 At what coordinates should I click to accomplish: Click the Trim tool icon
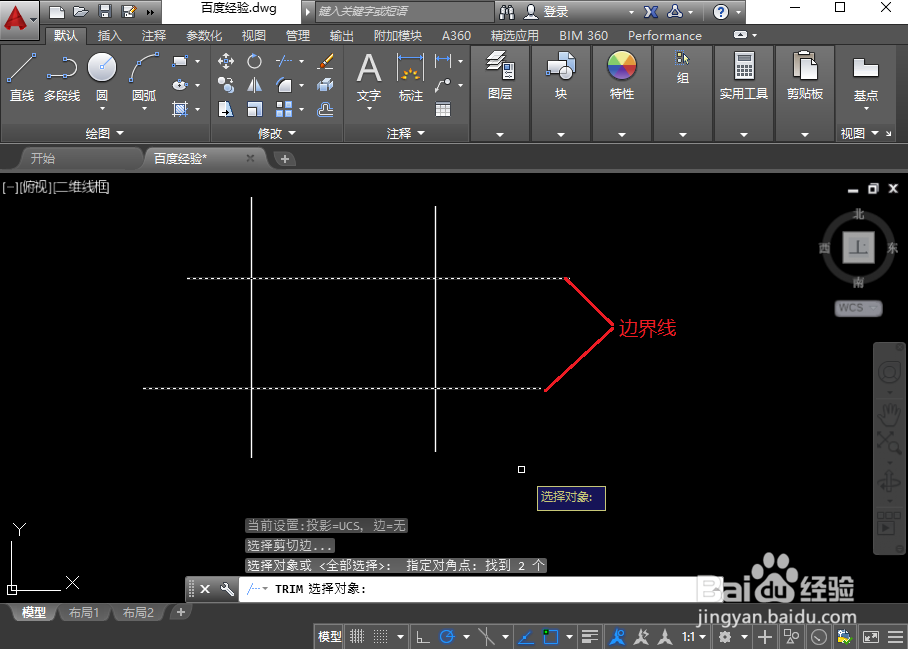tap(283, 61)
